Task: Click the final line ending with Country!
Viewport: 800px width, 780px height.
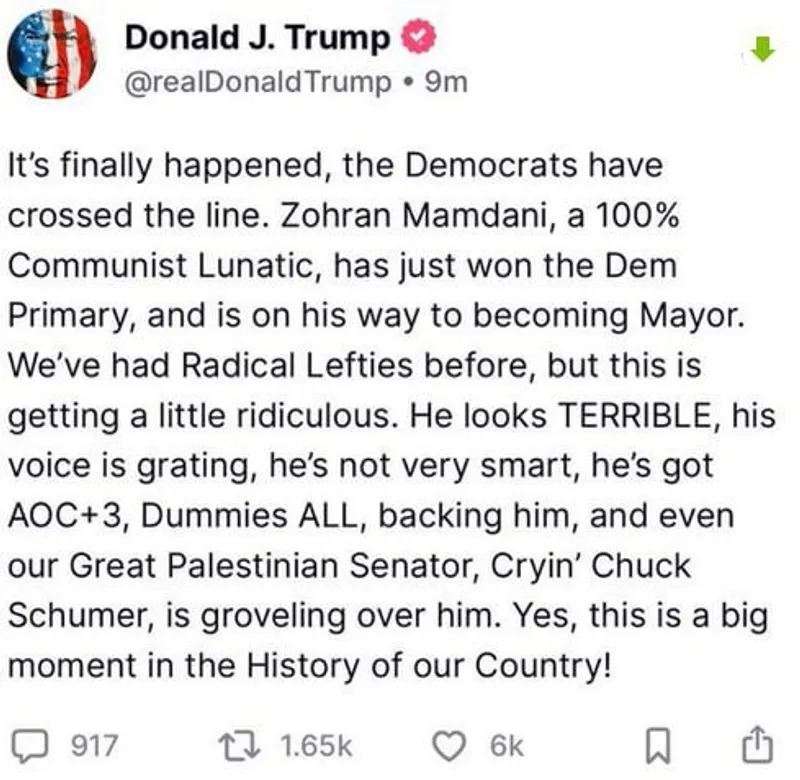Action: (308, 665)
